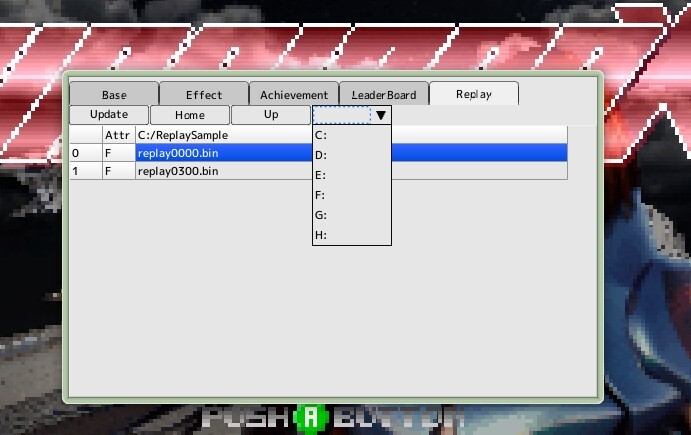The height and width of the screenshot is (435, 691).
Task: Go to the Achievement tab
Action: click(x=294, y=94)
